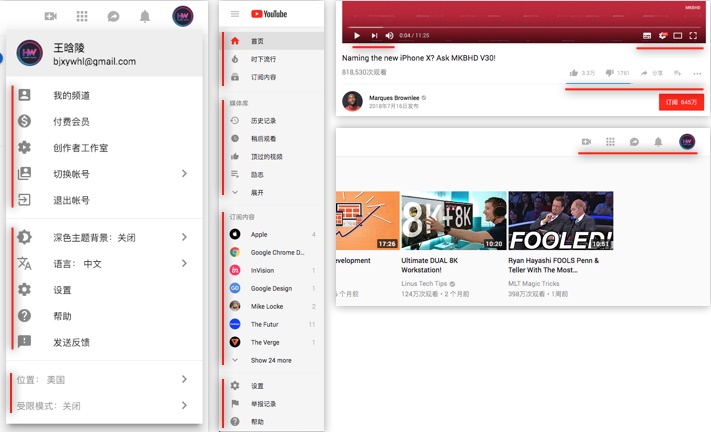Image resolution: width=711 pixels, height=432 pixels.
Task: Open 顶过的视频 liked videos
Action: pos(273,156)
